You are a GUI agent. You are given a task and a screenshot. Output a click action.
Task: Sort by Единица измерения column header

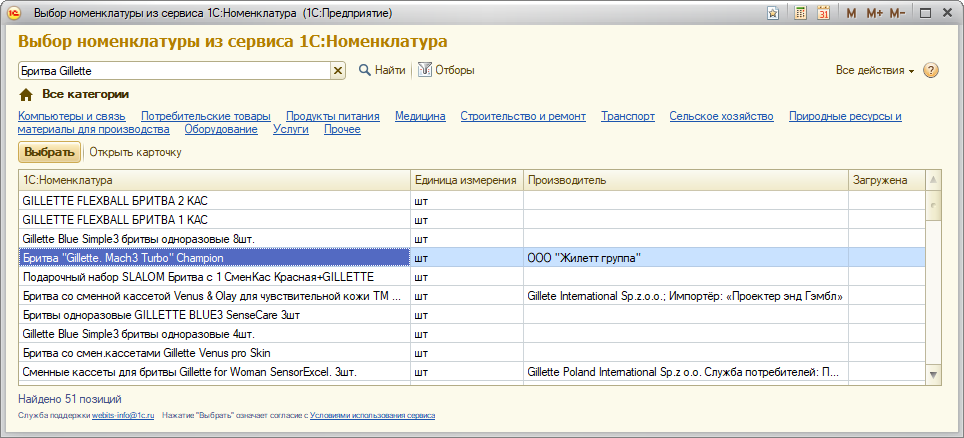coord(467,180)
